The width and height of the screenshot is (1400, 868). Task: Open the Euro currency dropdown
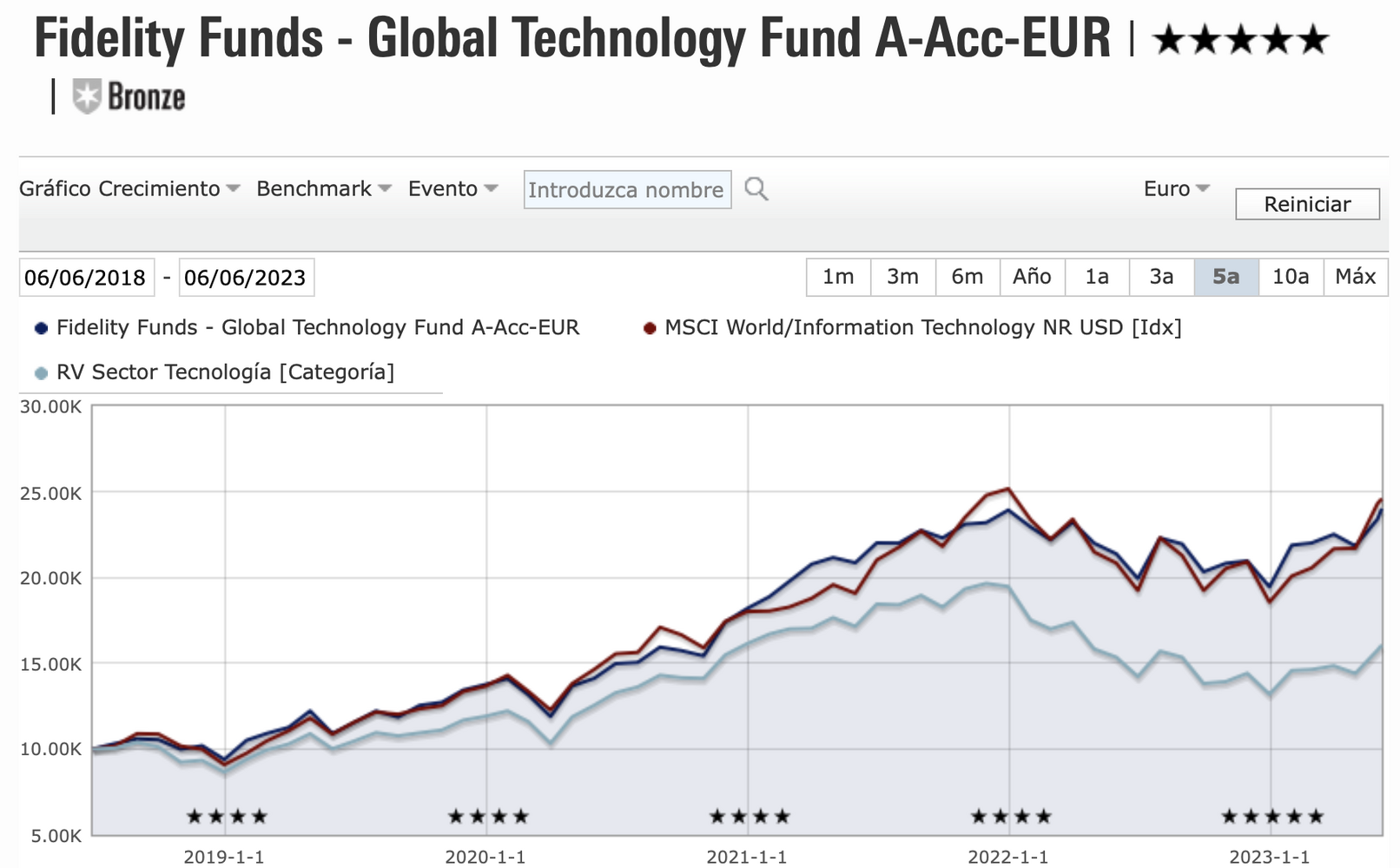pyautogui.click(x=1176, y=188)
